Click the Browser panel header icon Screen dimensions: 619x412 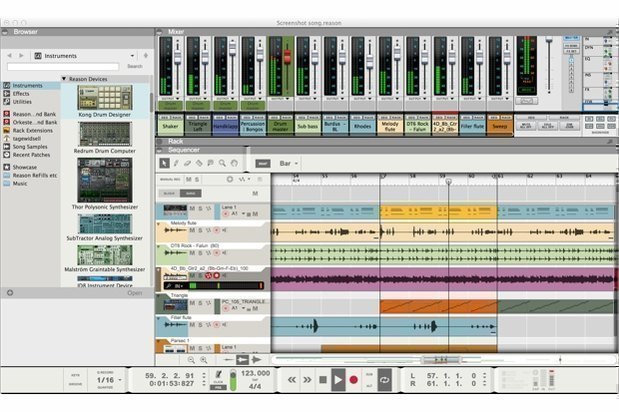5,32
